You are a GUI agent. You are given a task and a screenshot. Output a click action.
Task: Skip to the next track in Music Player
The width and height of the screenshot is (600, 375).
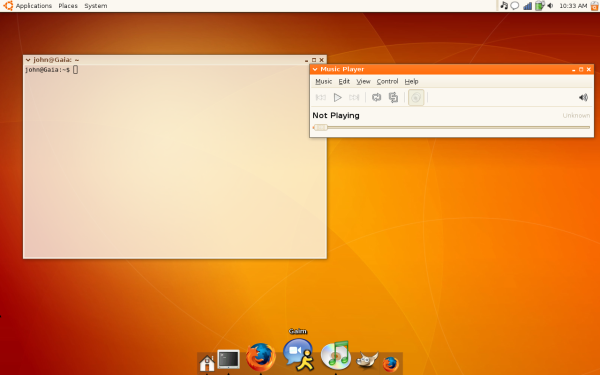point(354,98)
